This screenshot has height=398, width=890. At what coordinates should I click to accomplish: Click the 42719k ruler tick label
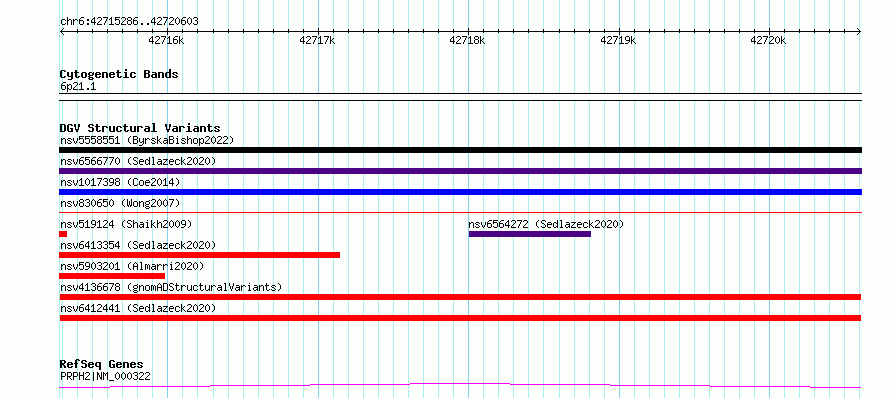pyautogui.click(x=618, y=40)
